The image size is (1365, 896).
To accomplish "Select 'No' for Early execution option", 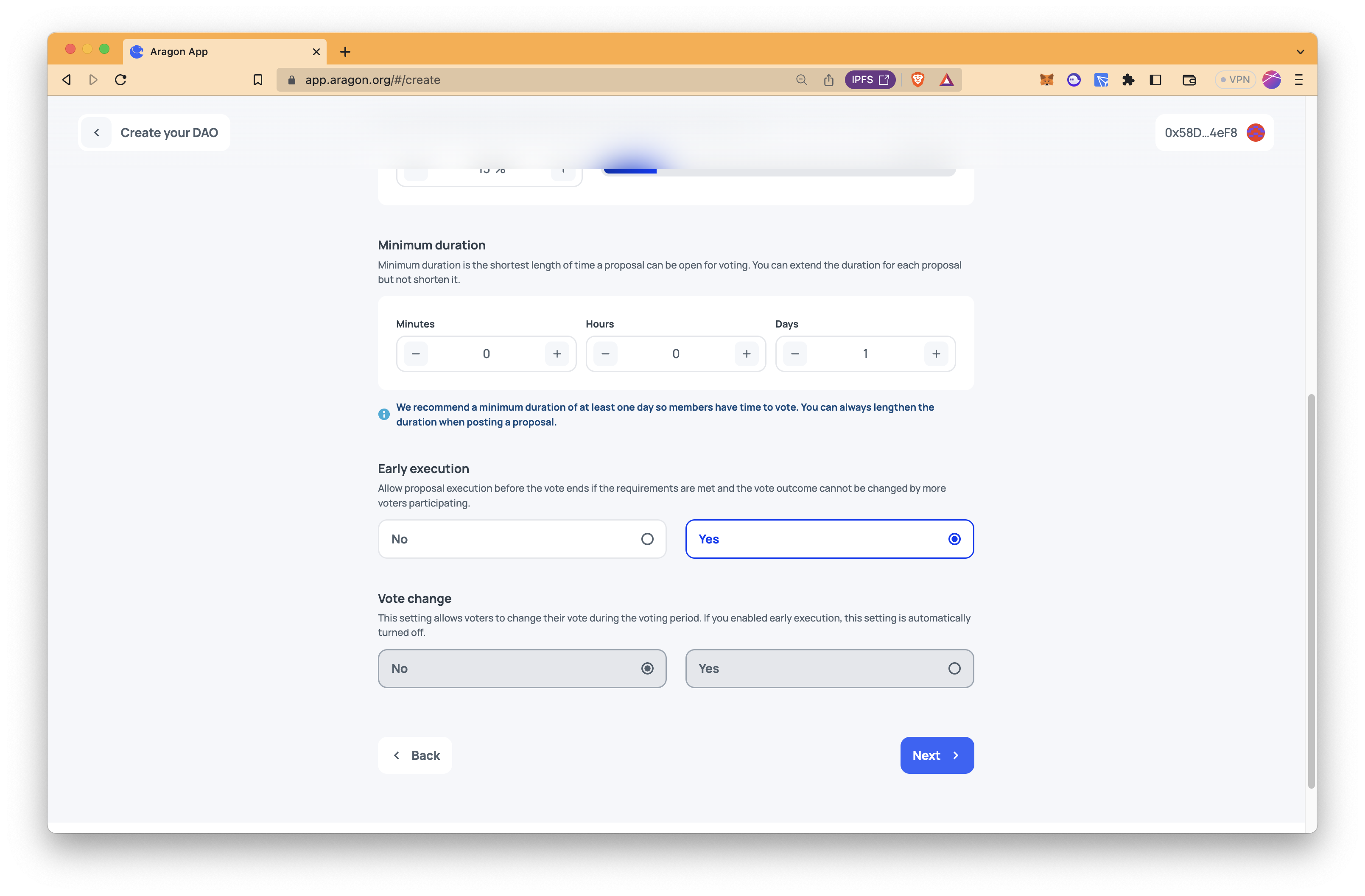I will pyautogui.click(x=522, y=539).
